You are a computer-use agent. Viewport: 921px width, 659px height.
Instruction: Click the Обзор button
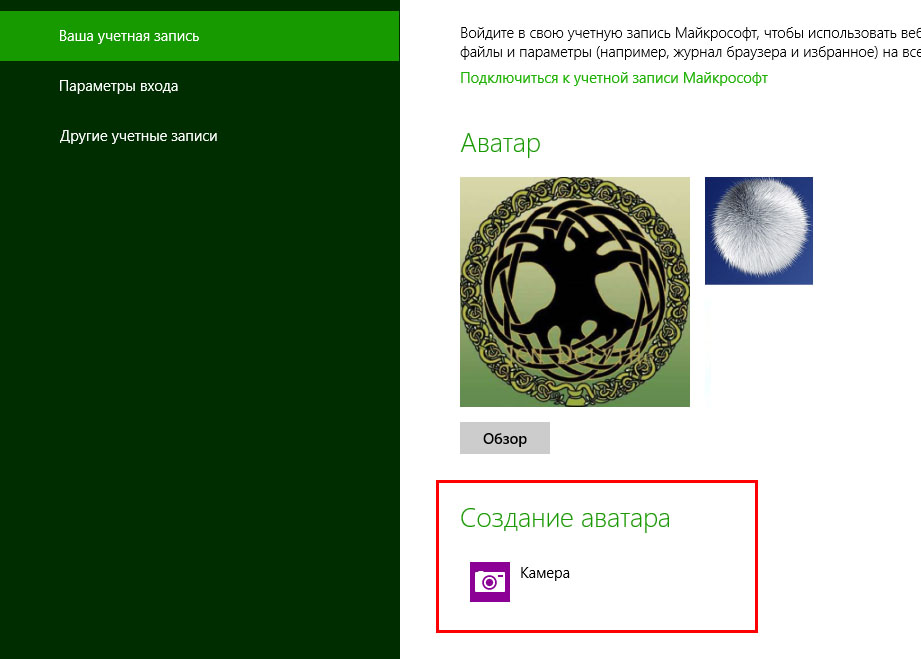point(505,438)
